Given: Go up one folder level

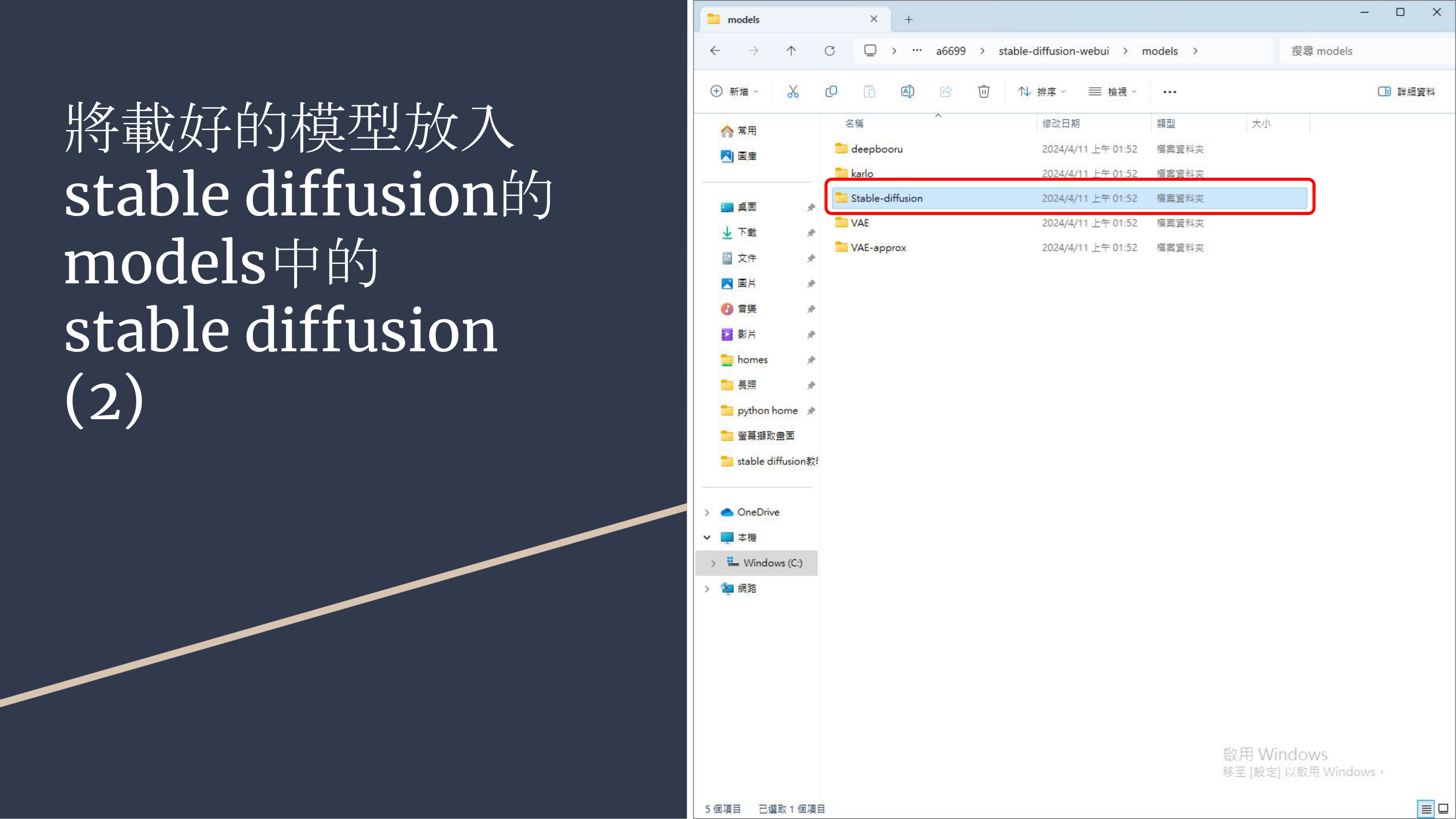Looking at the screenshot, I should point(791,51).
